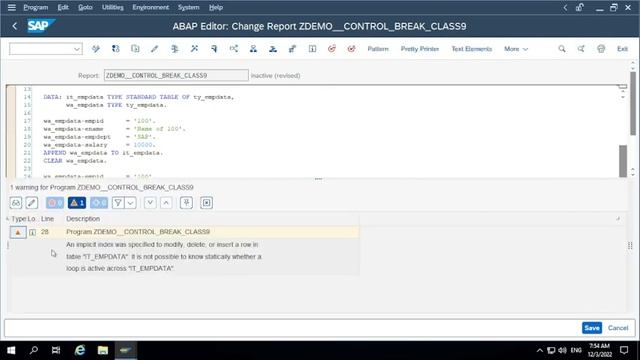The height and width of the screenshot is (360, 640).
Task: Toggle the warnings filter showing 1
Action: [77, 203]
